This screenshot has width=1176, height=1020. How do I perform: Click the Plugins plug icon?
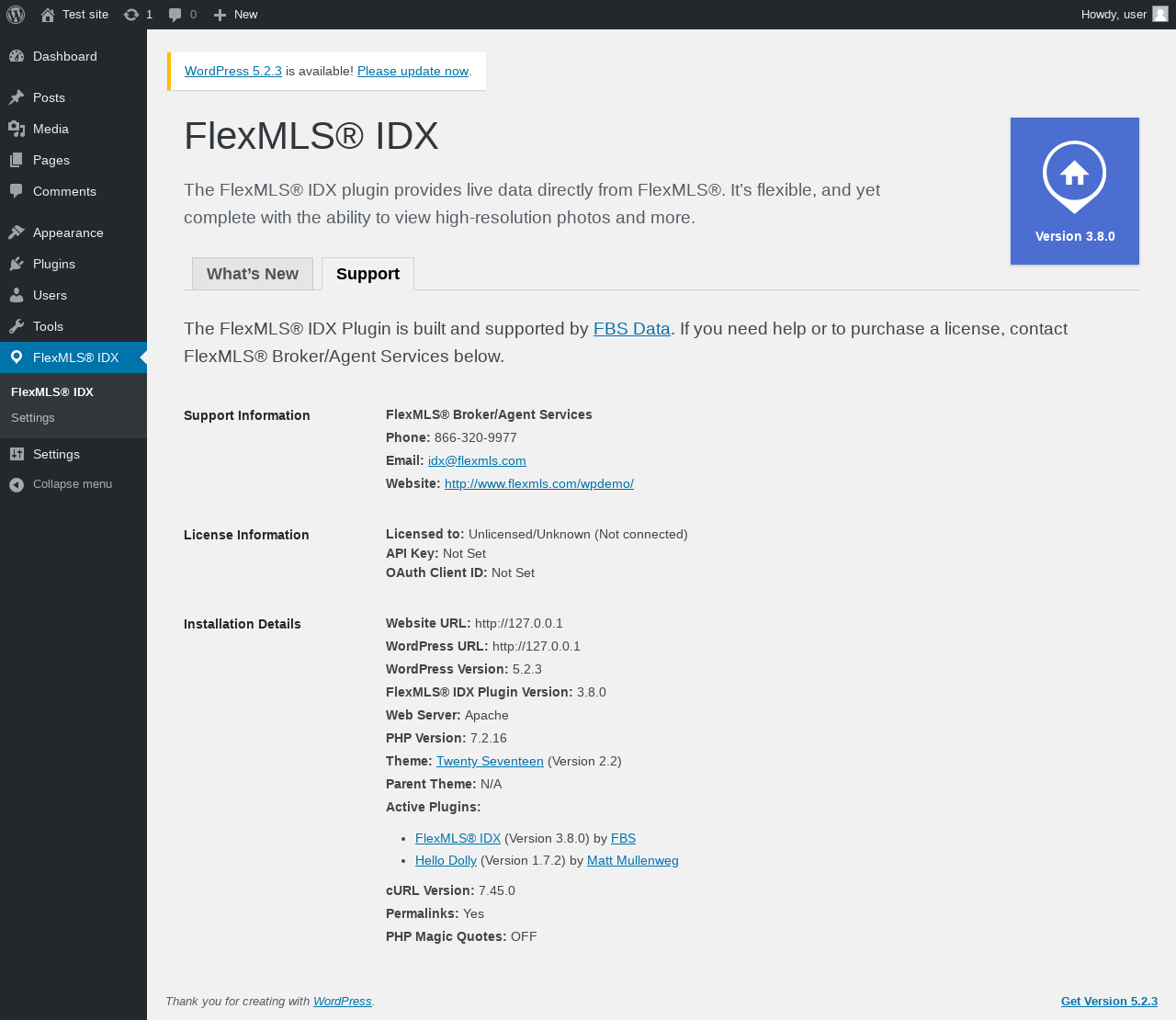[x=17, y=264]
